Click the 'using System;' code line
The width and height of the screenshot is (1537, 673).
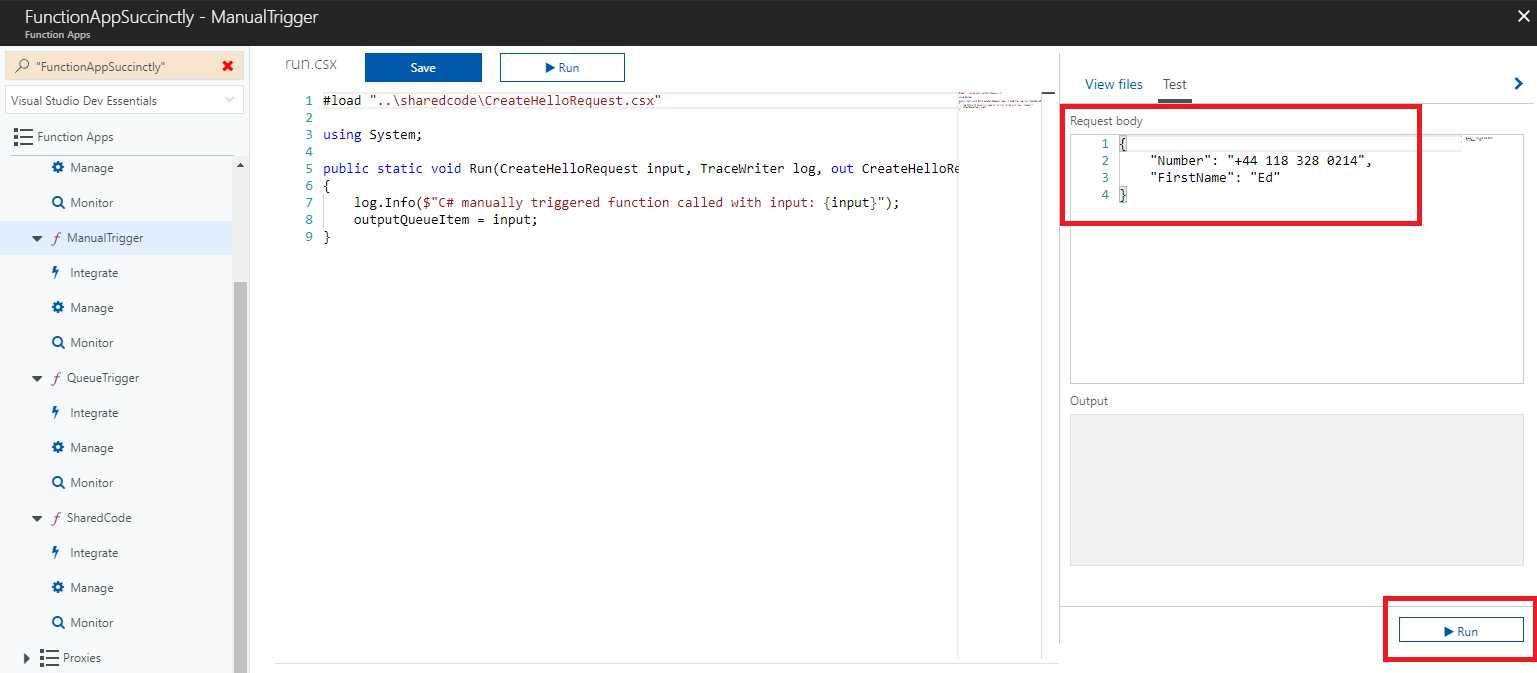pyautogui.click(x=373, y=134)
